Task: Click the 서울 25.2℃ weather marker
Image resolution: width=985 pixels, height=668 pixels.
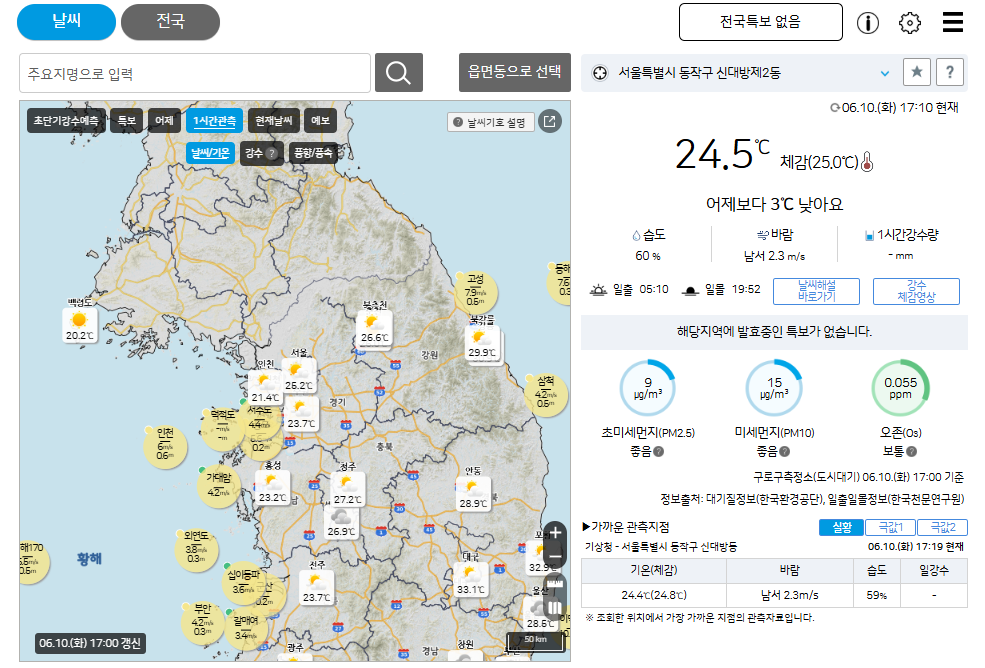Action: click(x=298, y=376)
